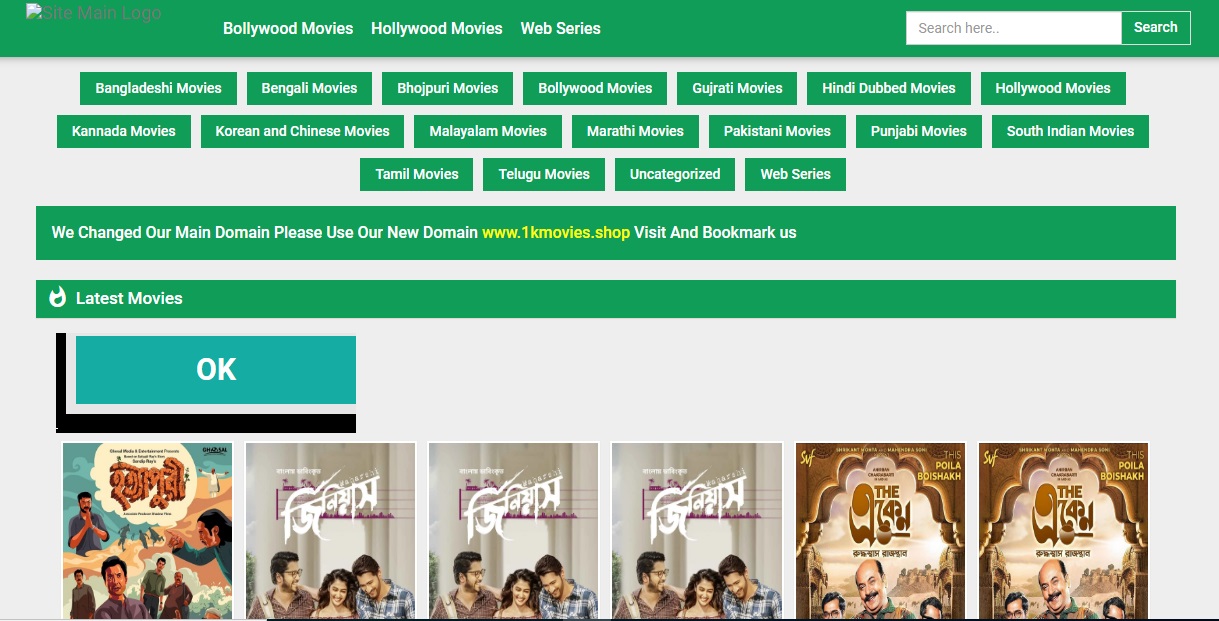Open the Bengali Movies category
The height and width of the screenshot is (621, 1219).
click(309, 88)
